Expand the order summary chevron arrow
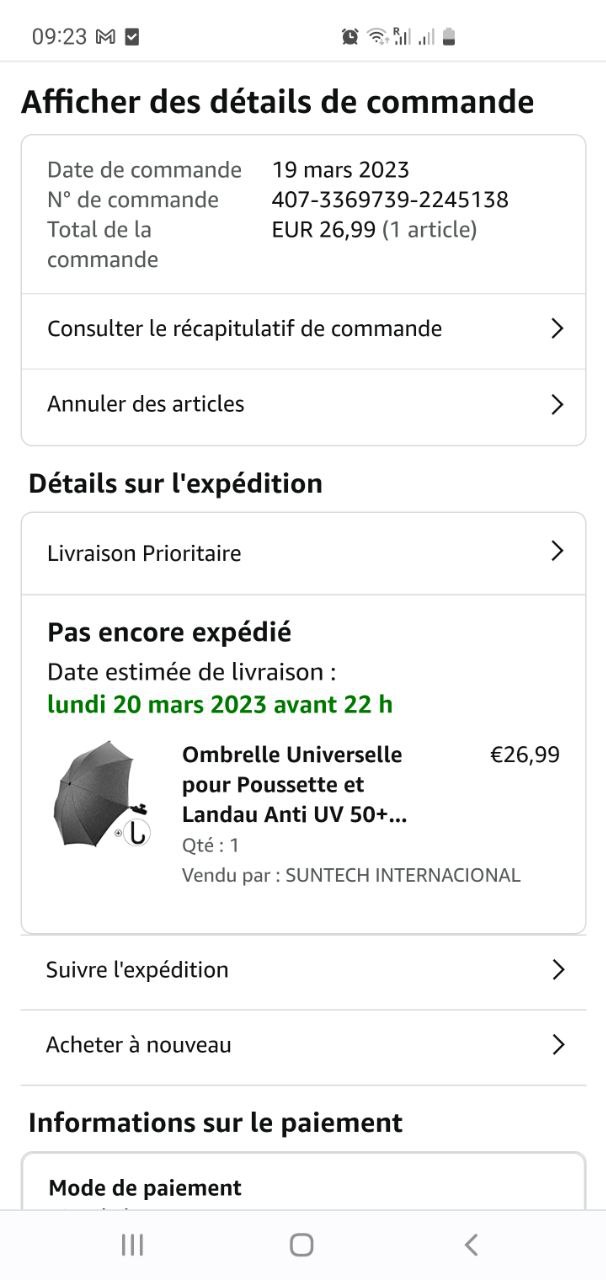Viewport: 606px width, 1280px height. [558, 329]
